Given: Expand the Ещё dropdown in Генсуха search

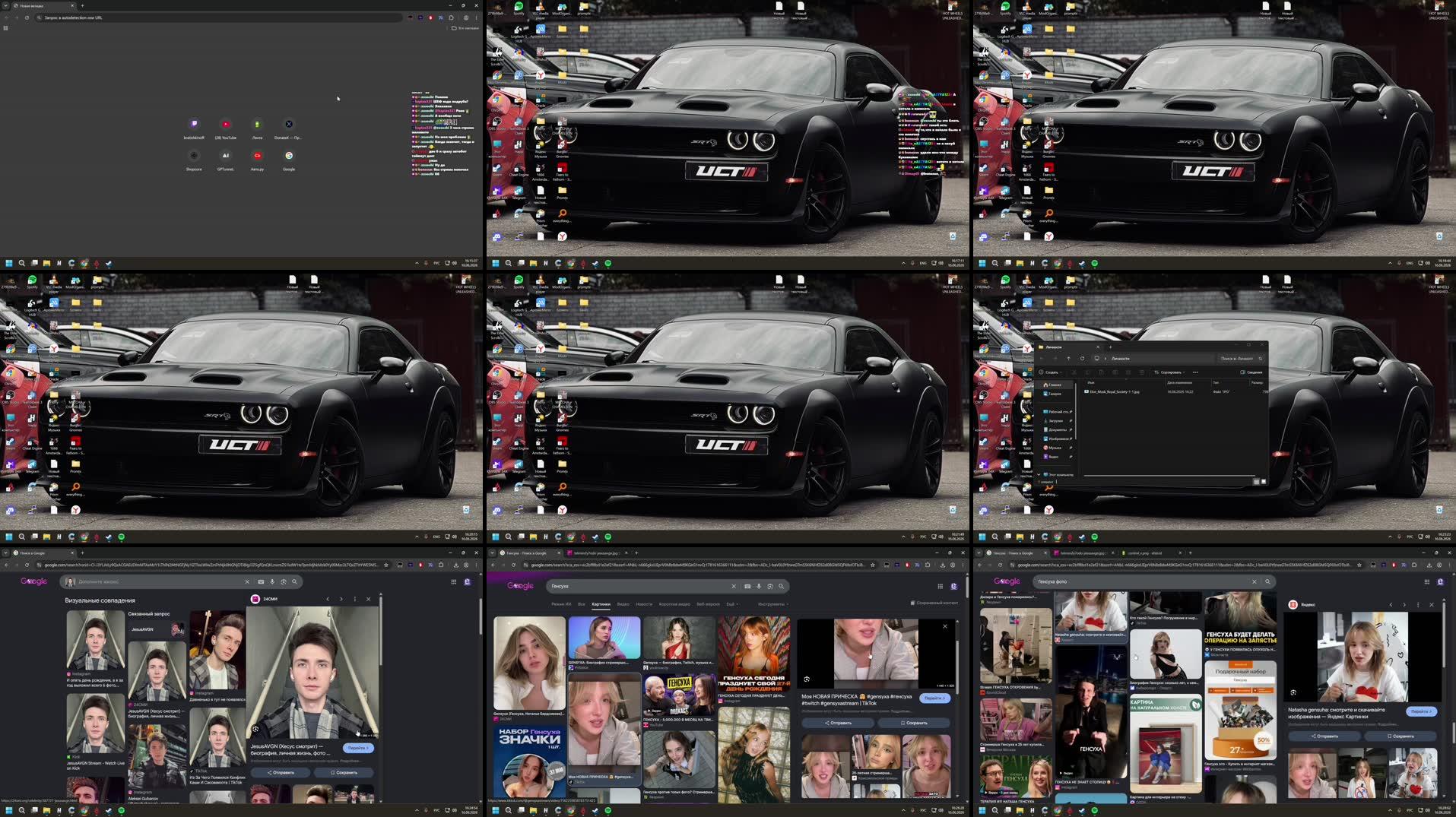Looking at the screenshot, I should [x=731, y=604].
